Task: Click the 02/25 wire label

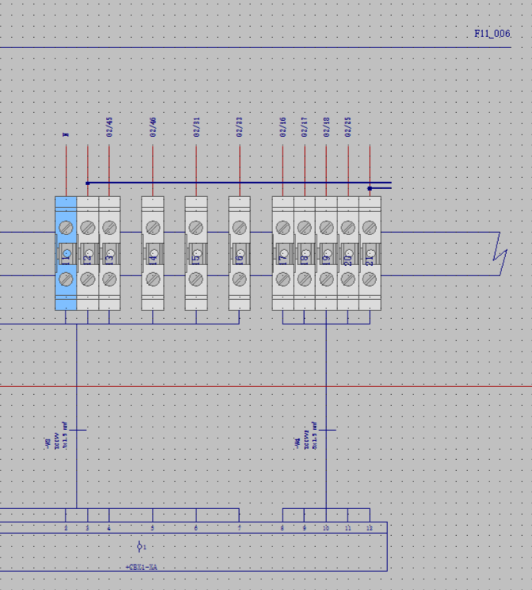Action: pyautogui.click(x=348, y=127)
